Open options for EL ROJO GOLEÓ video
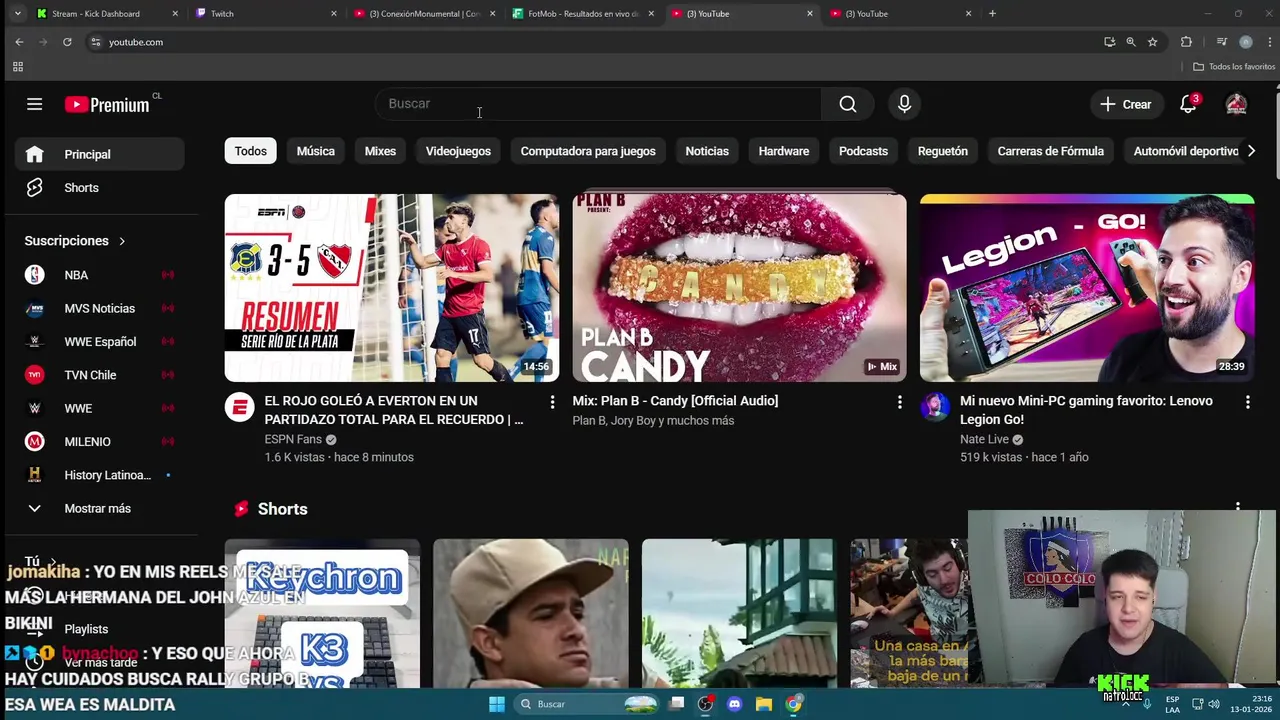1280x720 pixels. pyautogui.click(x=552, y=402)
